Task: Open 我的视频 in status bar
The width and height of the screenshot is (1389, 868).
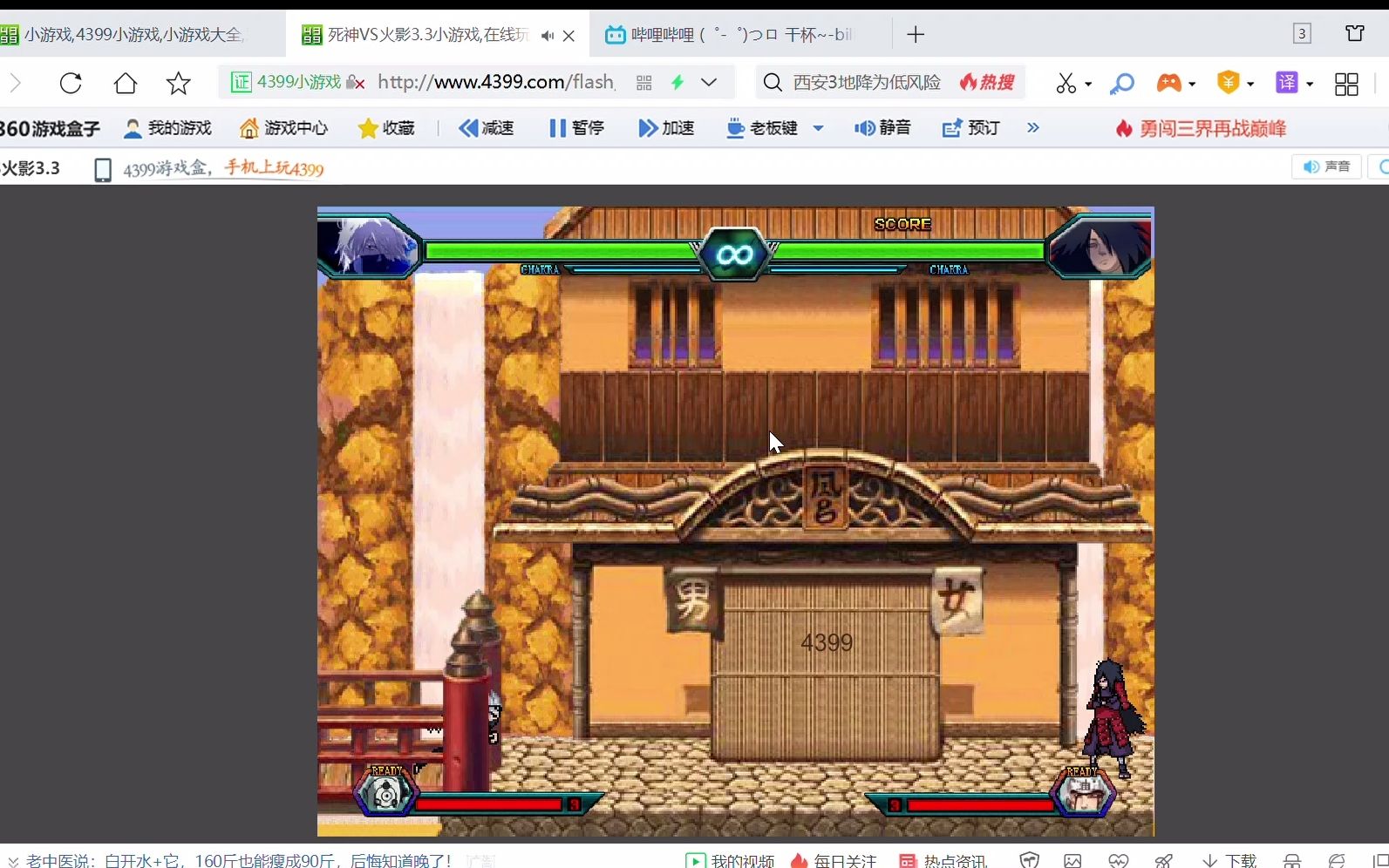Action: click(x=730, y=860)
